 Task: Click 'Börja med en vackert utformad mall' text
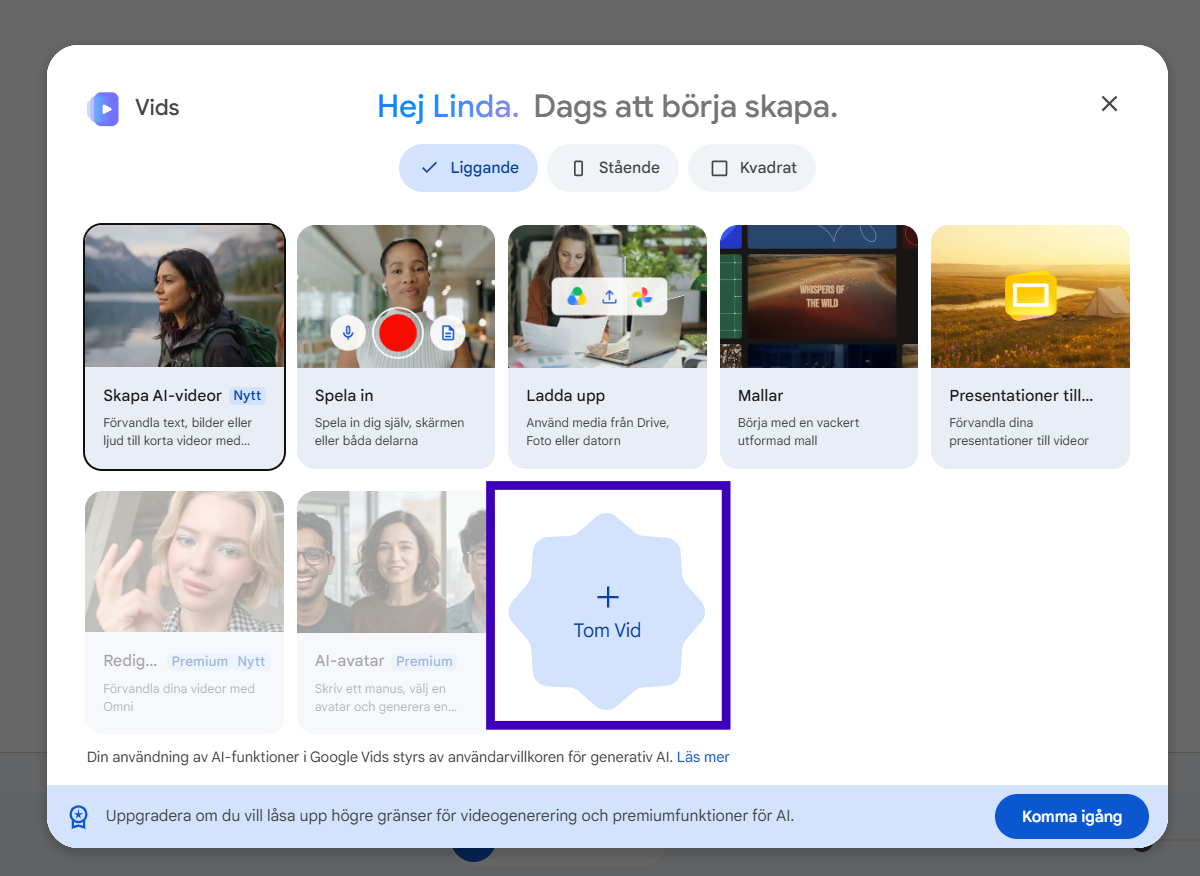click(799, 431)
